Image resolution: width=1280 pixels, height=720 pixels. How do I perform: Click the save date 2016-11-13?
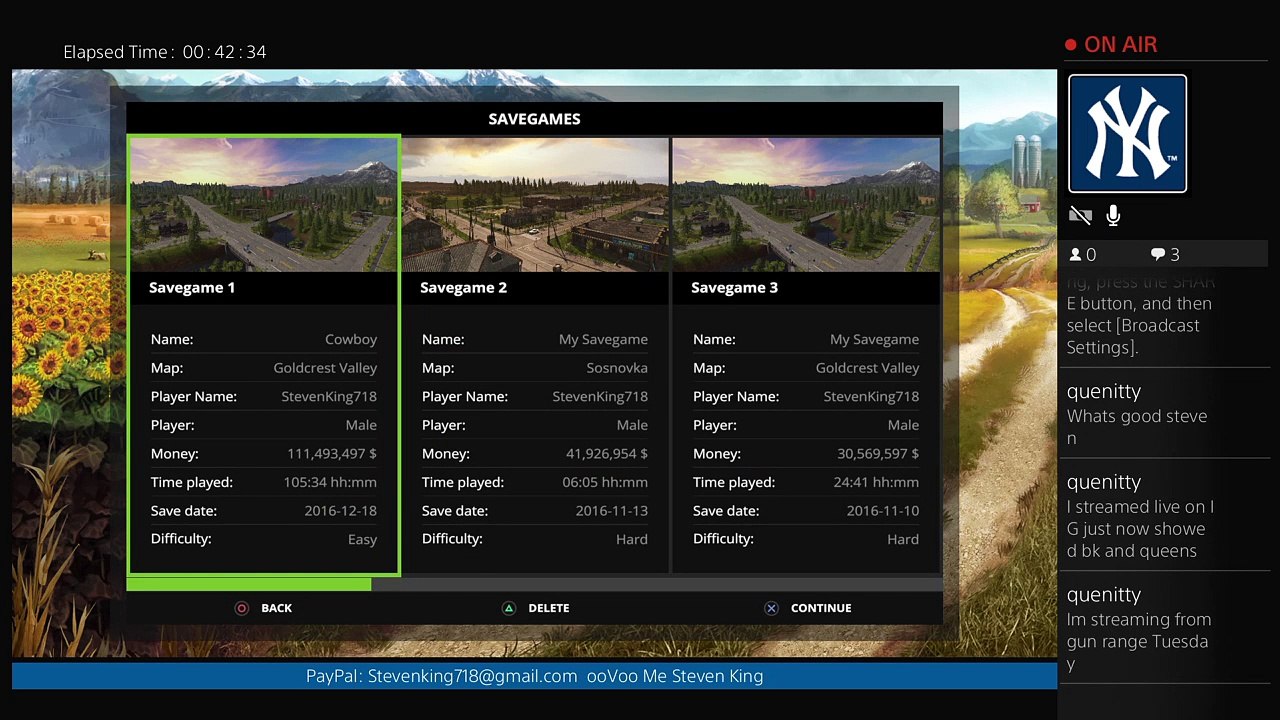(612, 511)
